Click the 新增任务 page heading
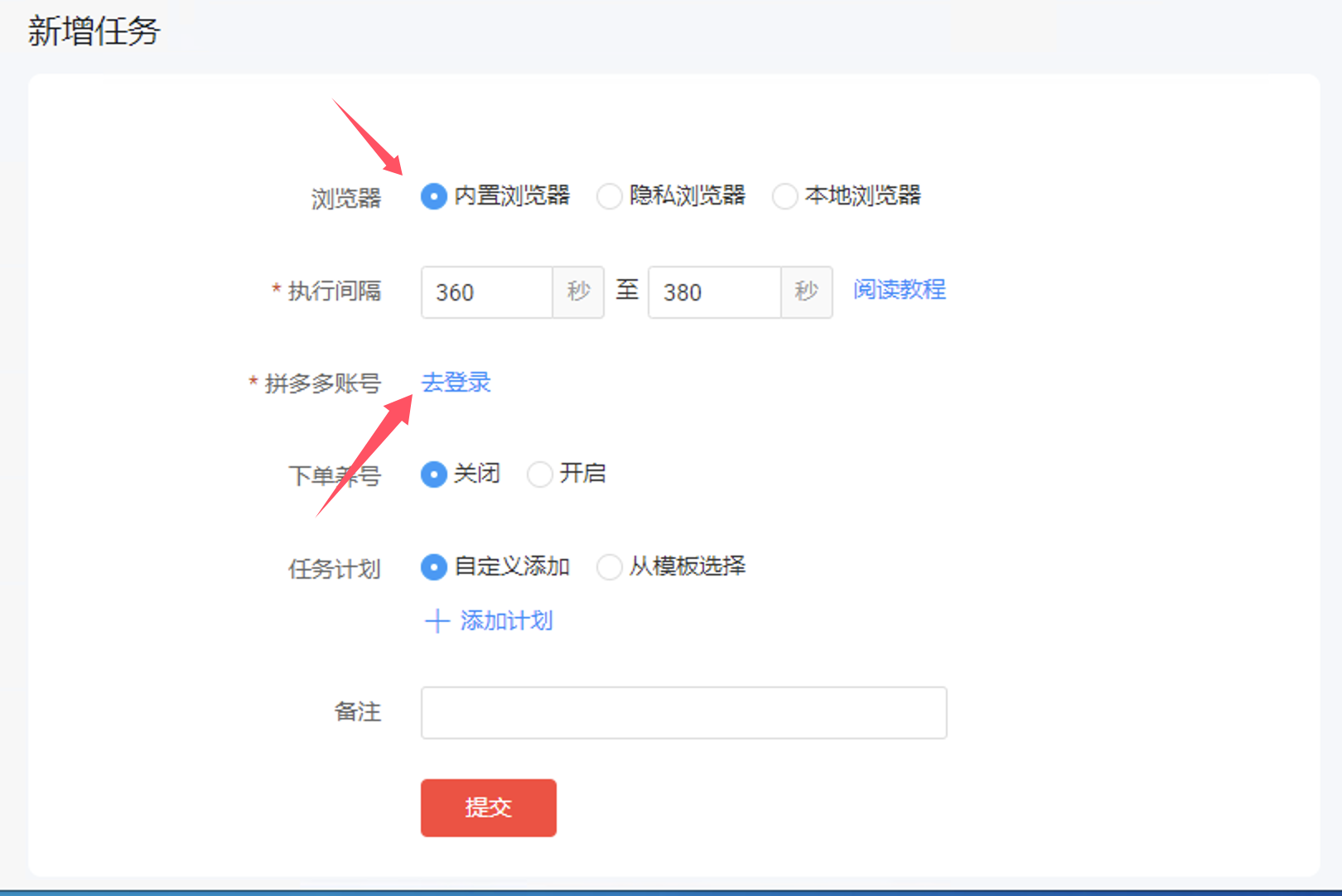Image resolution: width=1342 pixels, height=896 pixels. [x=94, y=31]
